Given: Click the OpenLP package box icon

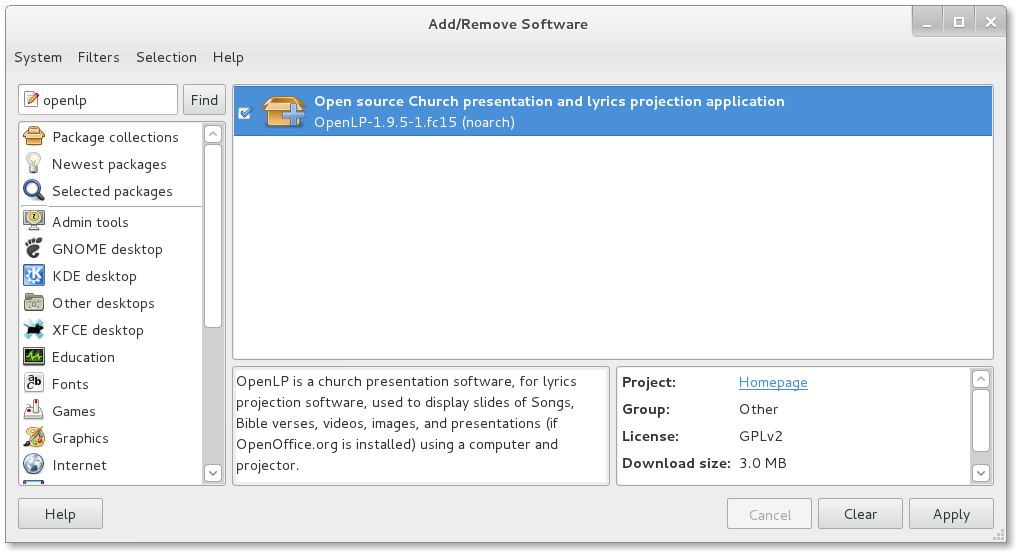Looking at the screenshot, I should 284,111.
